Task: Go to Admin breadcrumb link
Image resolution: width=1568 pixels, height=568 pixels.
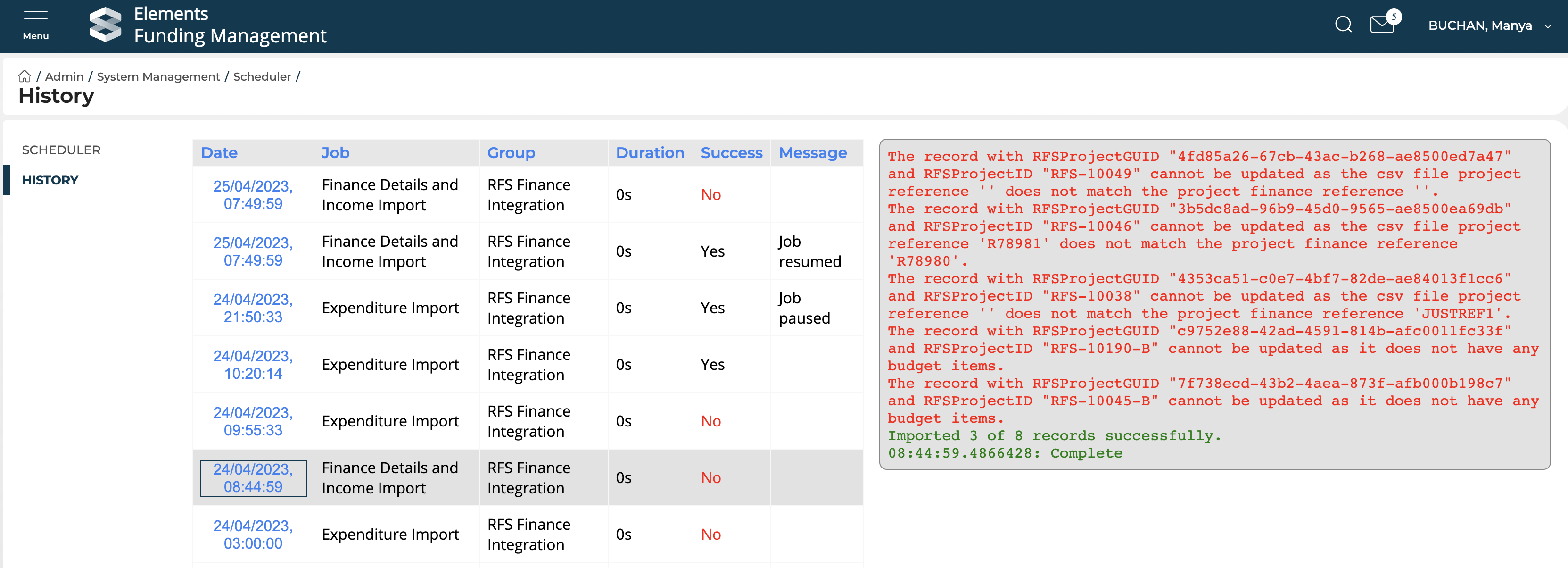Action: tap(64, 77)
